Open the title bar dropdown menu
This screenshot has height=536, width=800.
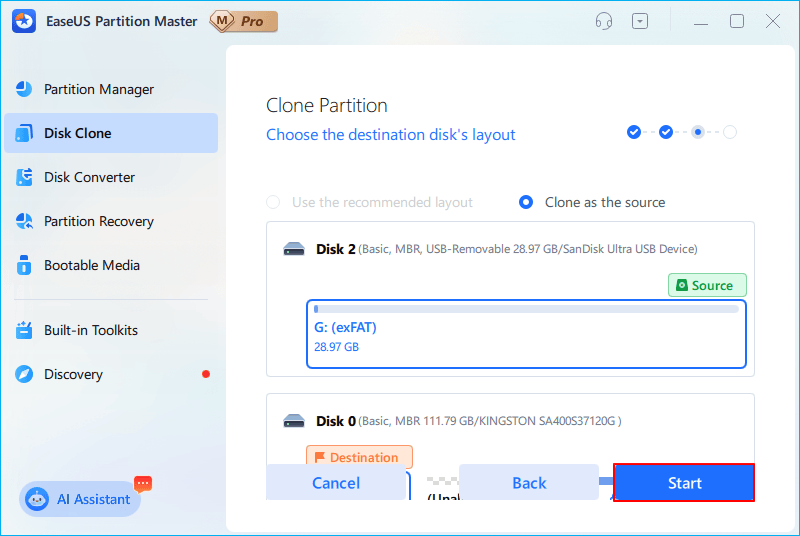[x=641, y=21]
